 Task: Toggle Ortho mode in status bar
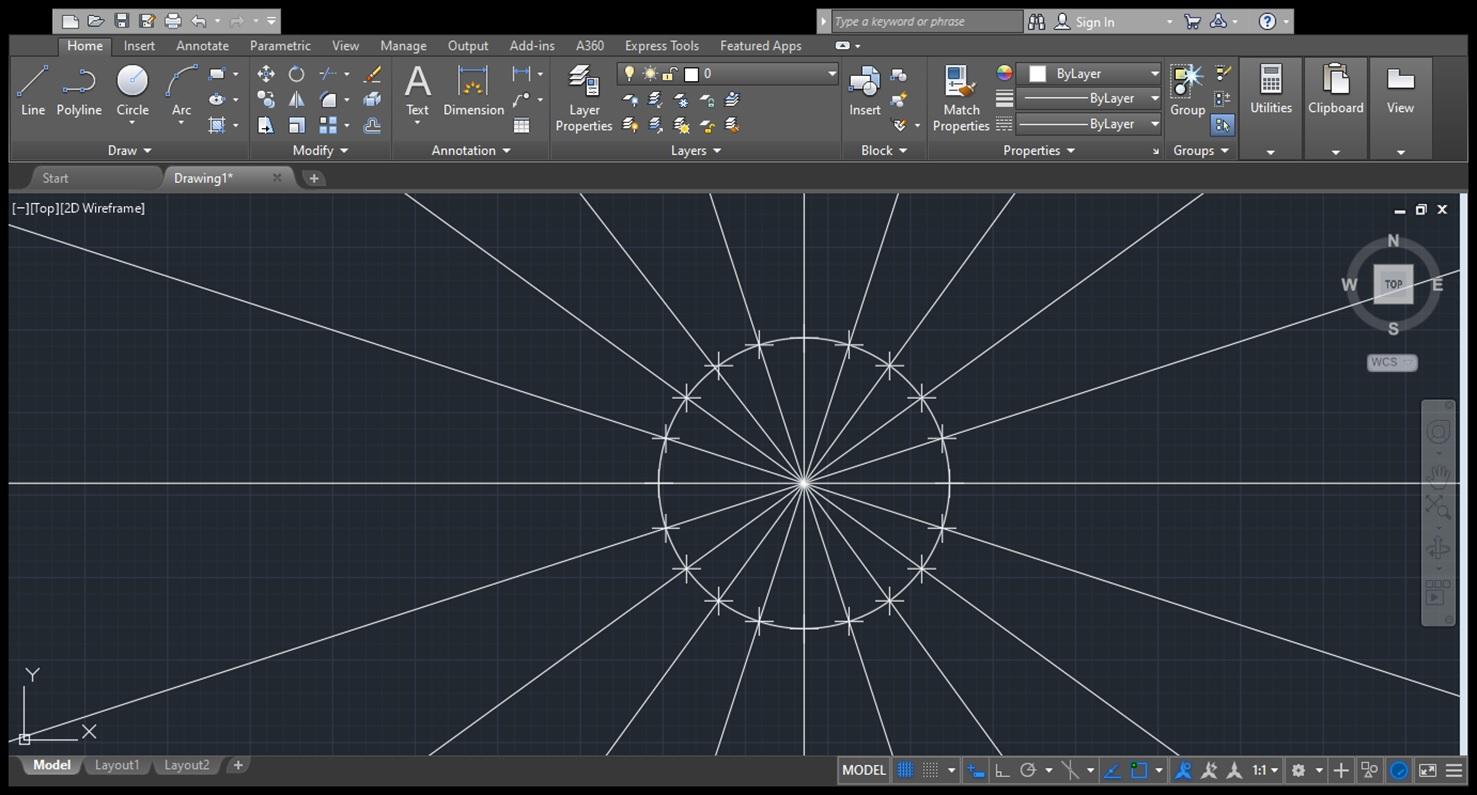click(1002, 770)
